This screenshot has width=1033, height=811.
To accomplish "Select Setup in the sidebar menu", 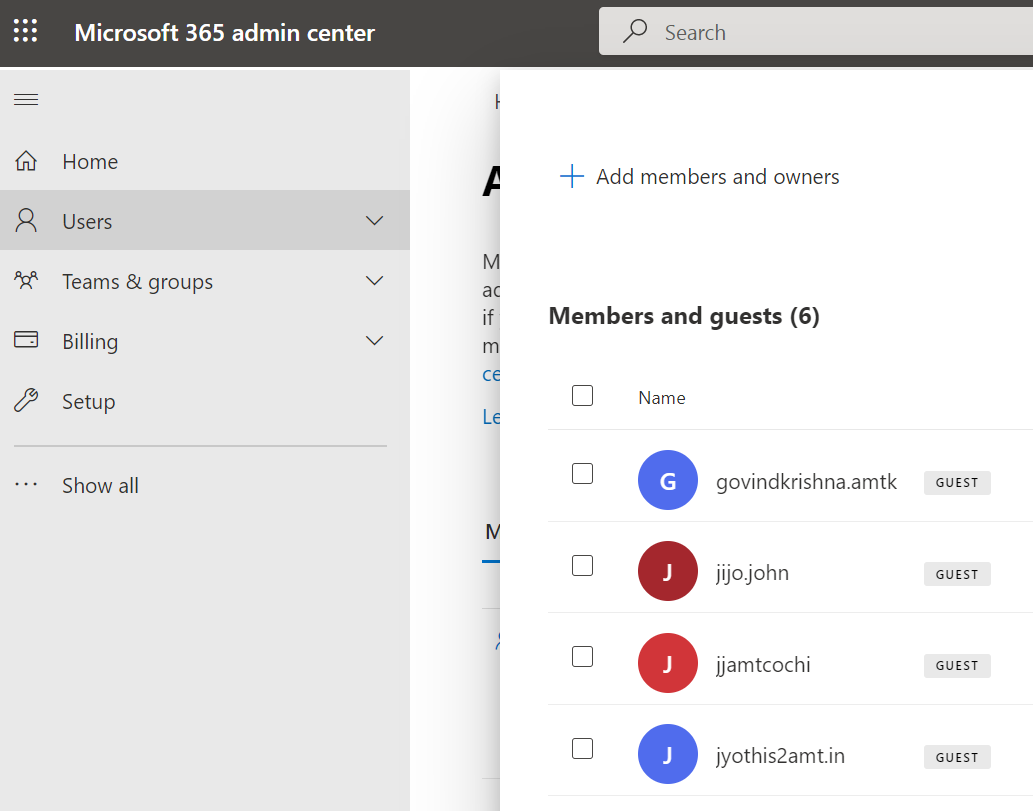I will click(88, 400).
